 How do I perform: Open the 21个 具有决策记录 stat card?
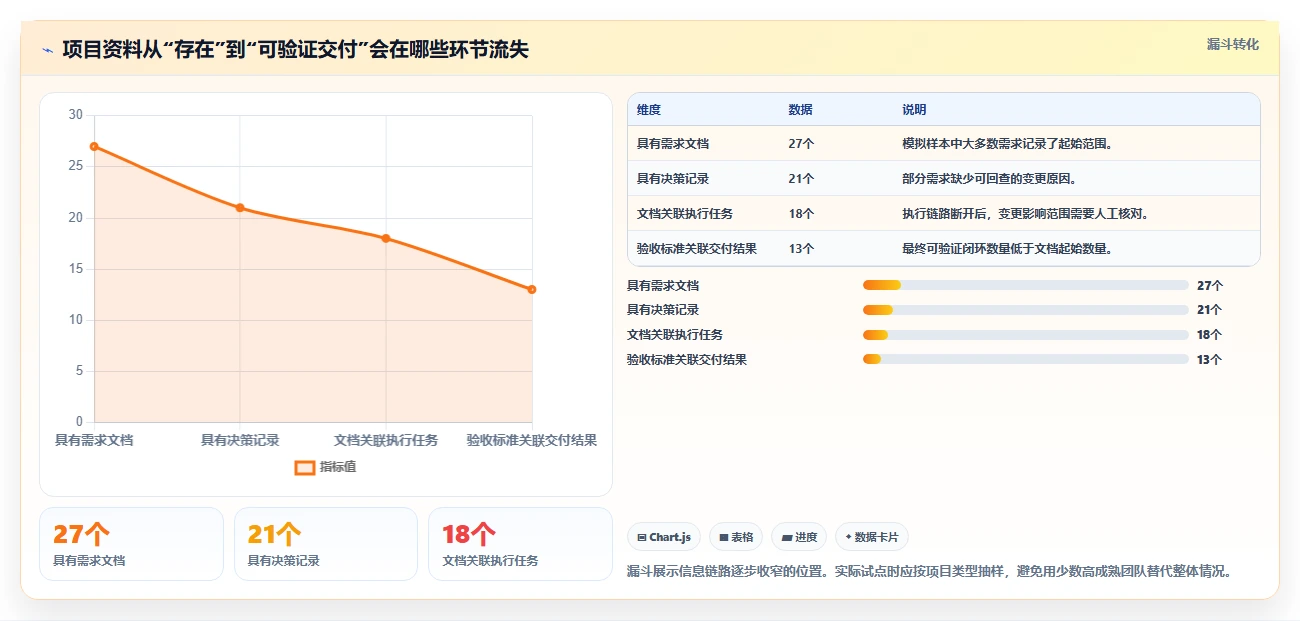[326, 544]
